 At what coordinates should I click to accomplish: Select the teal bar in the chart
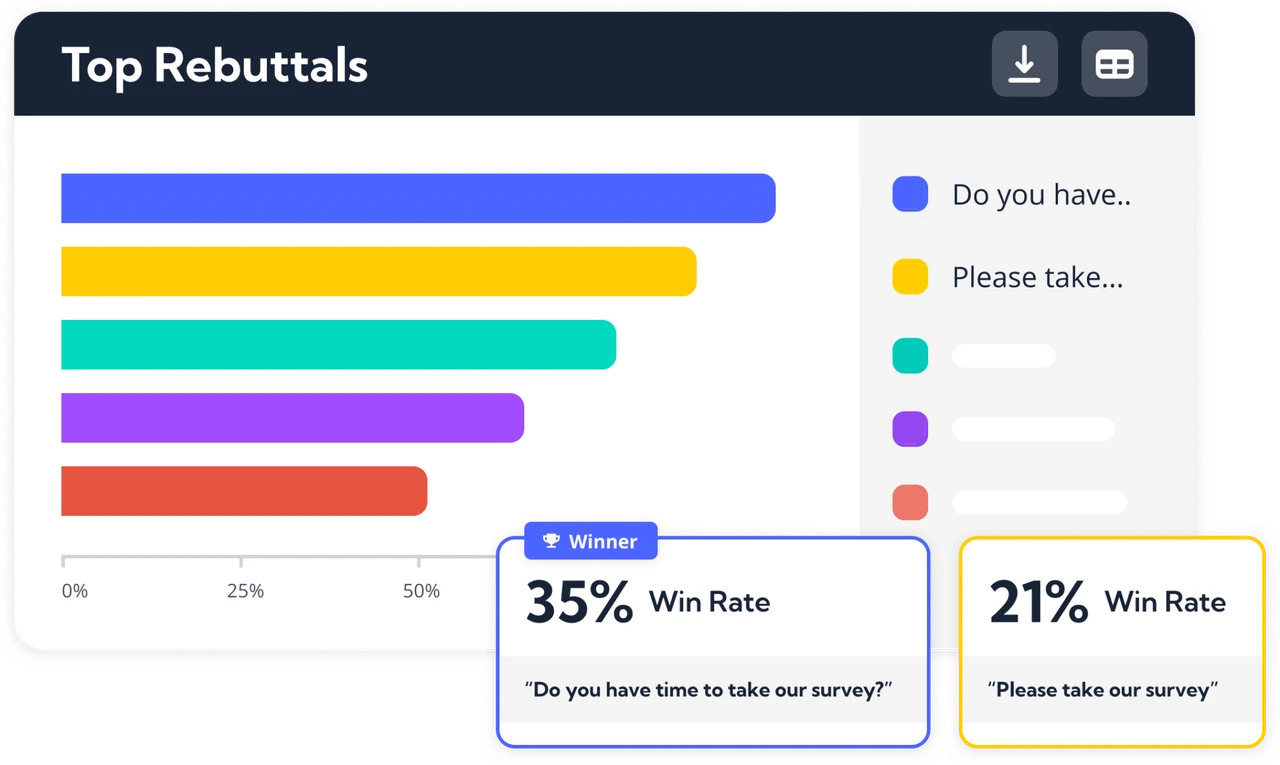click(339, 345)
